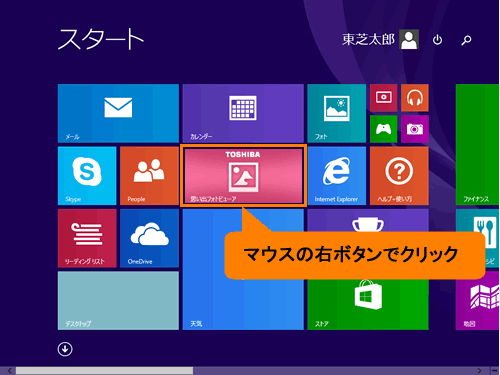The height and width of the screenshot is (375, 500).
Task: Click the power options icon
Action: coord(437,40)
